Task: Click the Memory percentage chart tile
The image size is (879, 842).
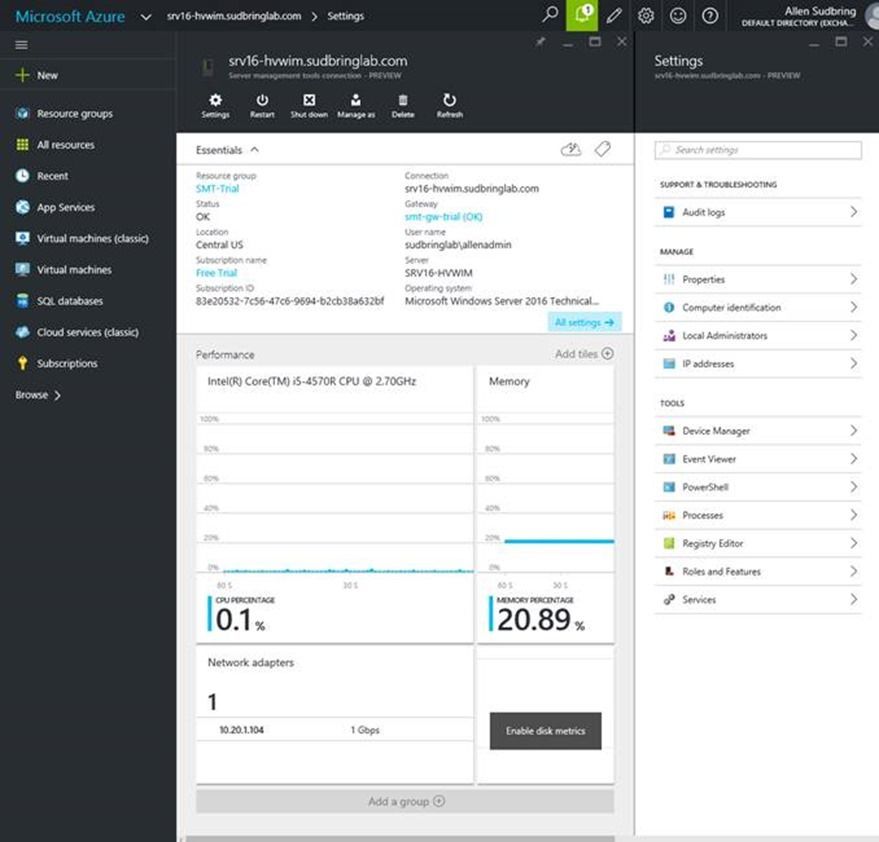Action: [546, 505]
